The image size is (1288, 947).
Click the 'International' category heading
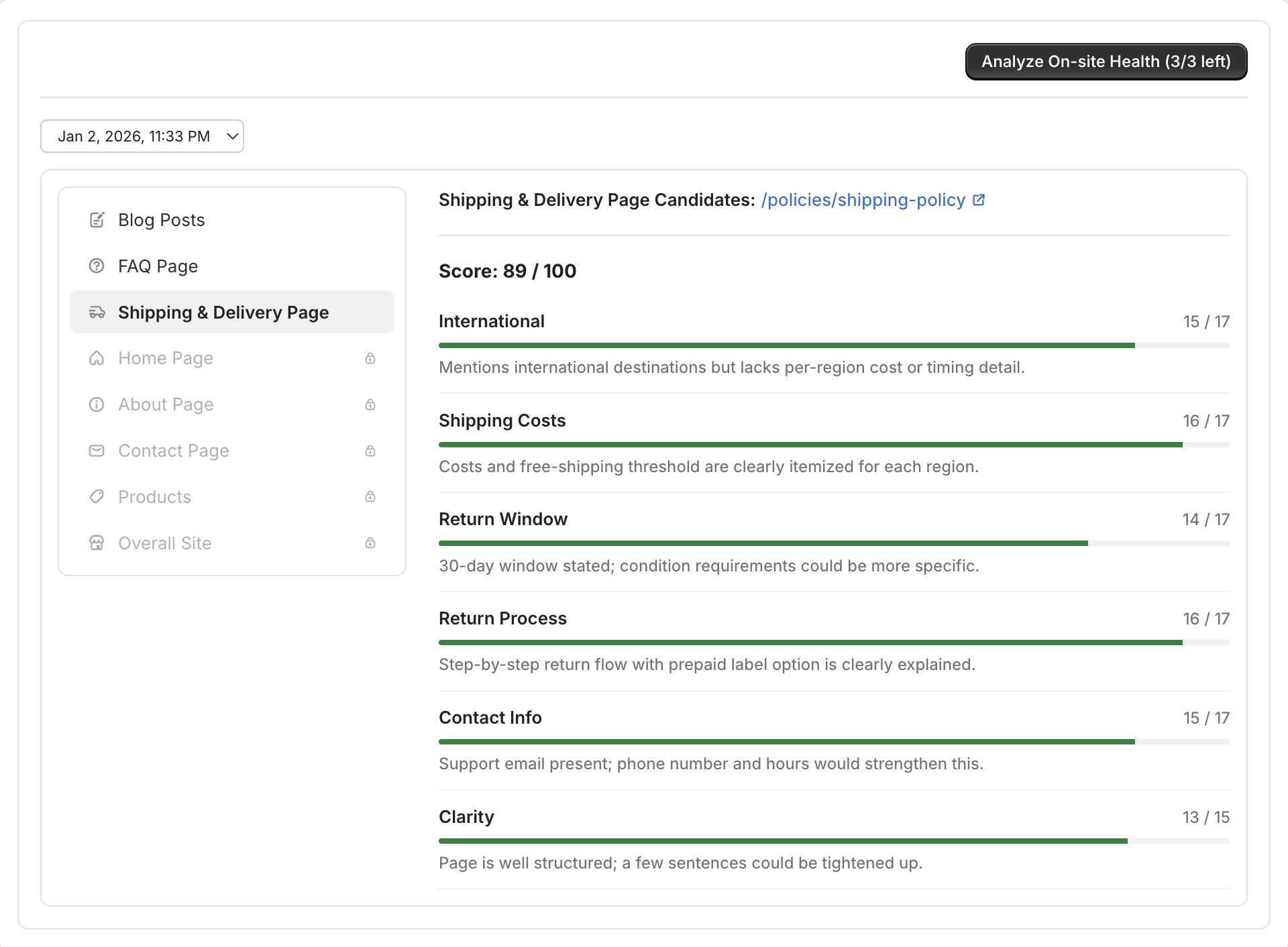pyautogui.click(x=492, y=321)
